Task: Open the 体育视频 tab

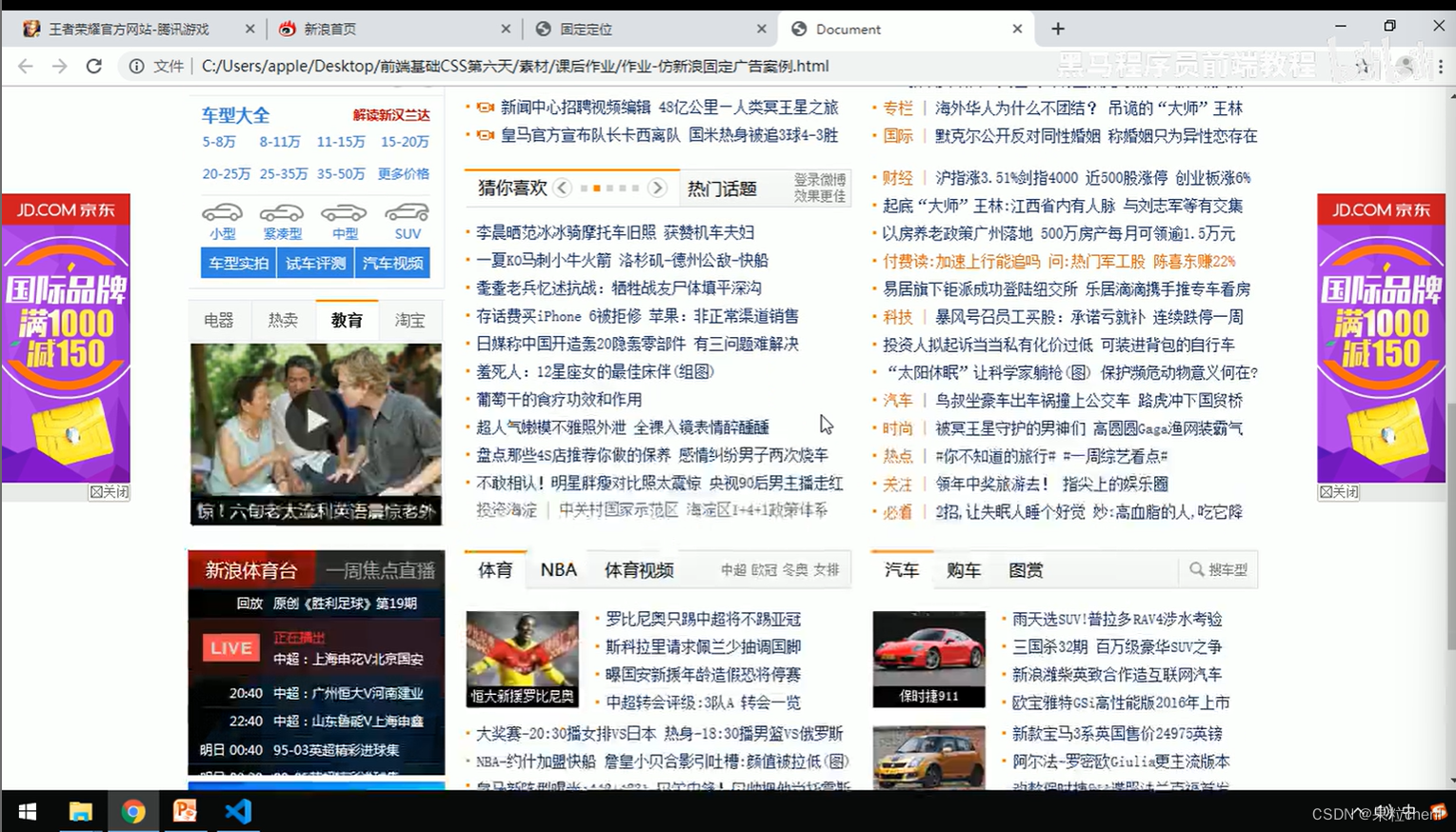Action: [639, 569]
